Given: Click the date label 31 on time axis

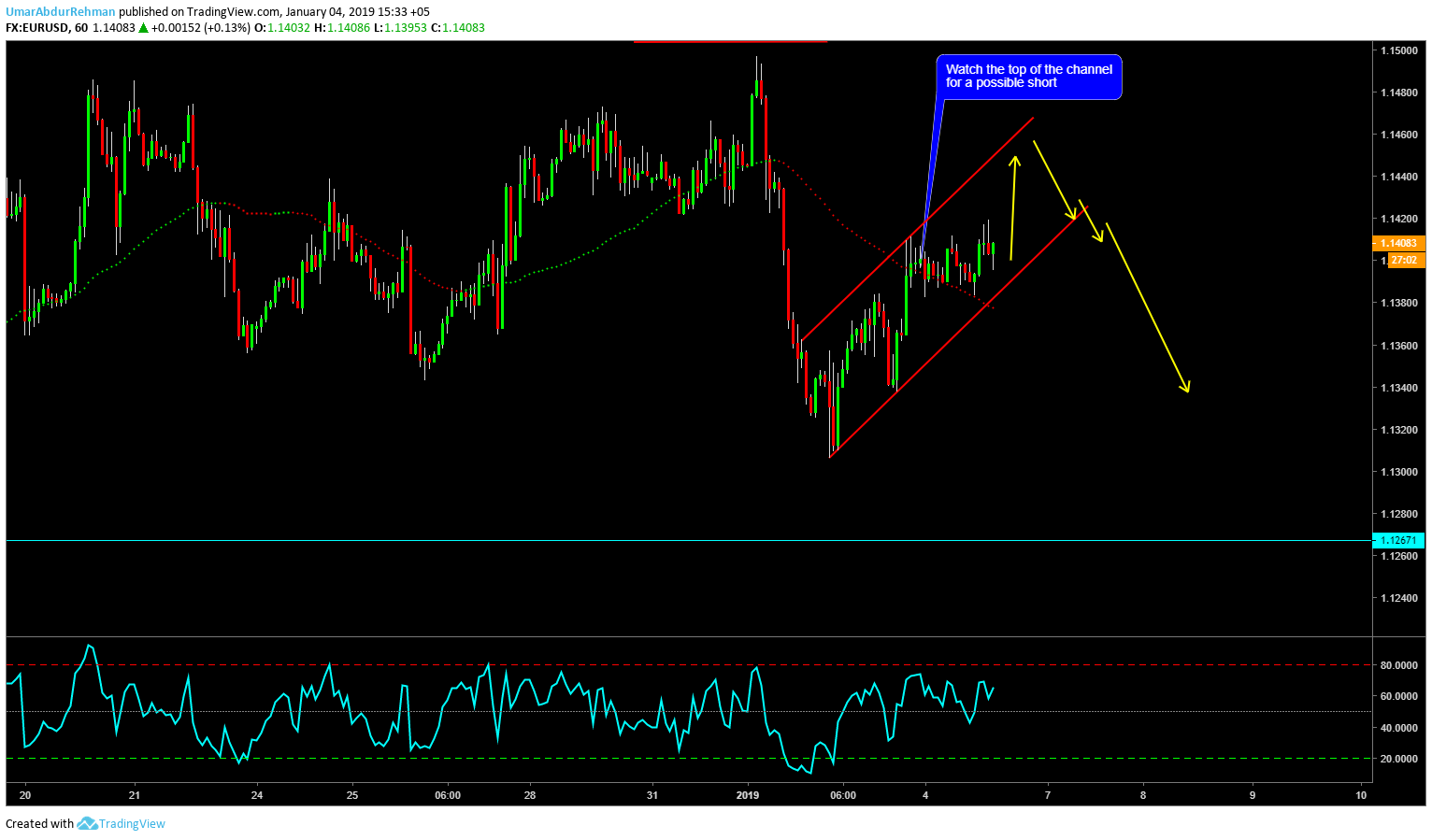Looking at the screenshot, I should click(652, 795).
